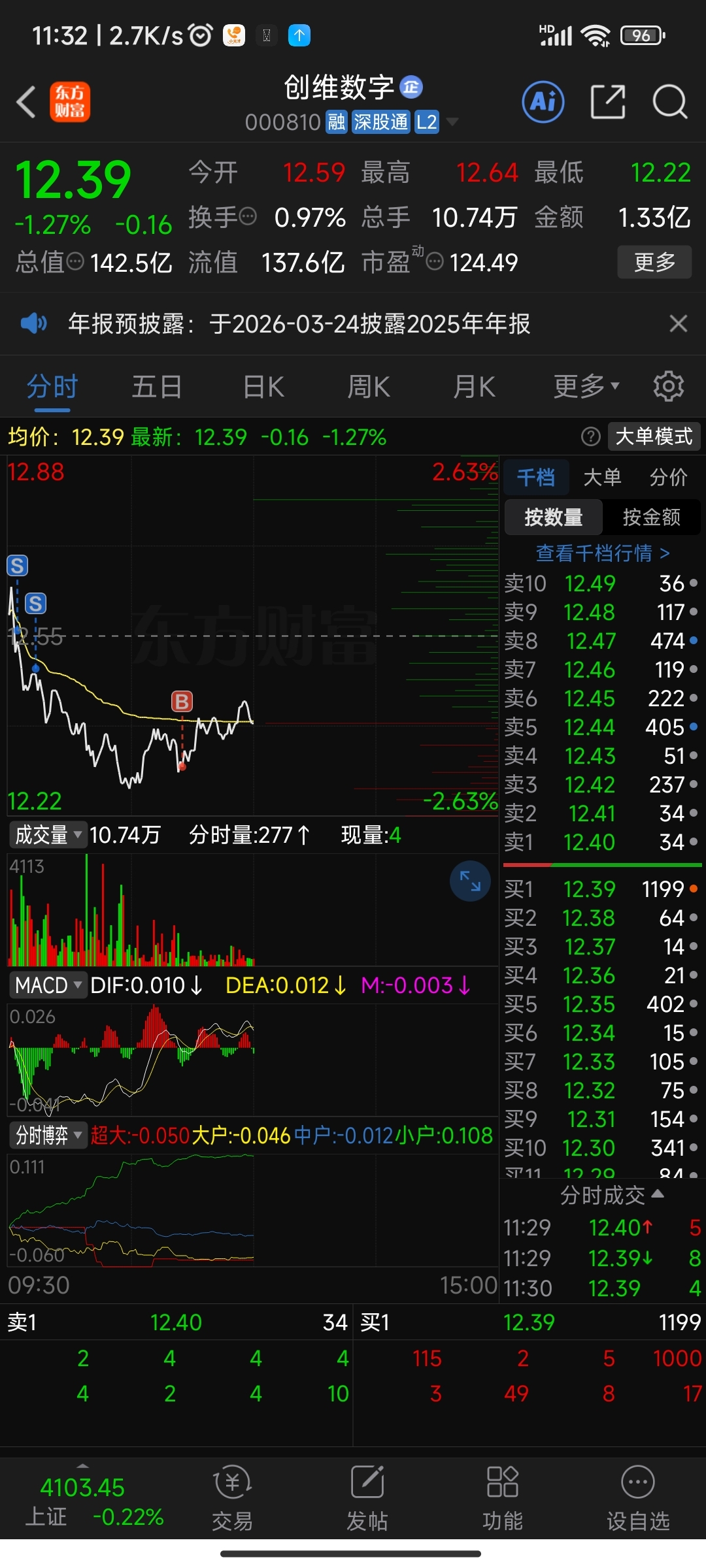Viewport: 706px width, 1568px height.
Task: Open 分时博弈 indicator dropdown
Action: tap(48, 1135)
